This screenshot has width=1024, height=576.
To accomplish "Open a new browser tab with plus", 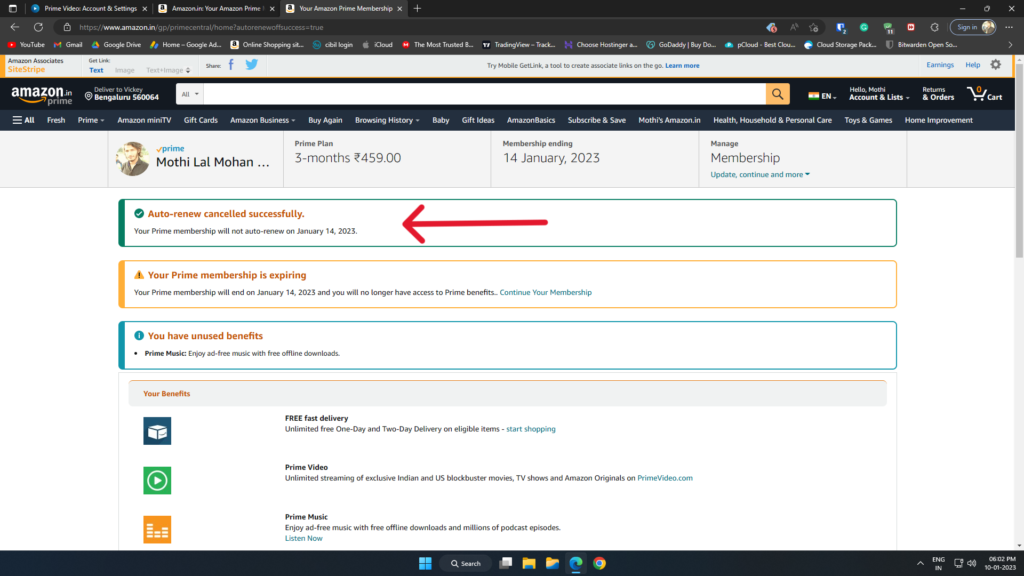I will click(417, 8).
